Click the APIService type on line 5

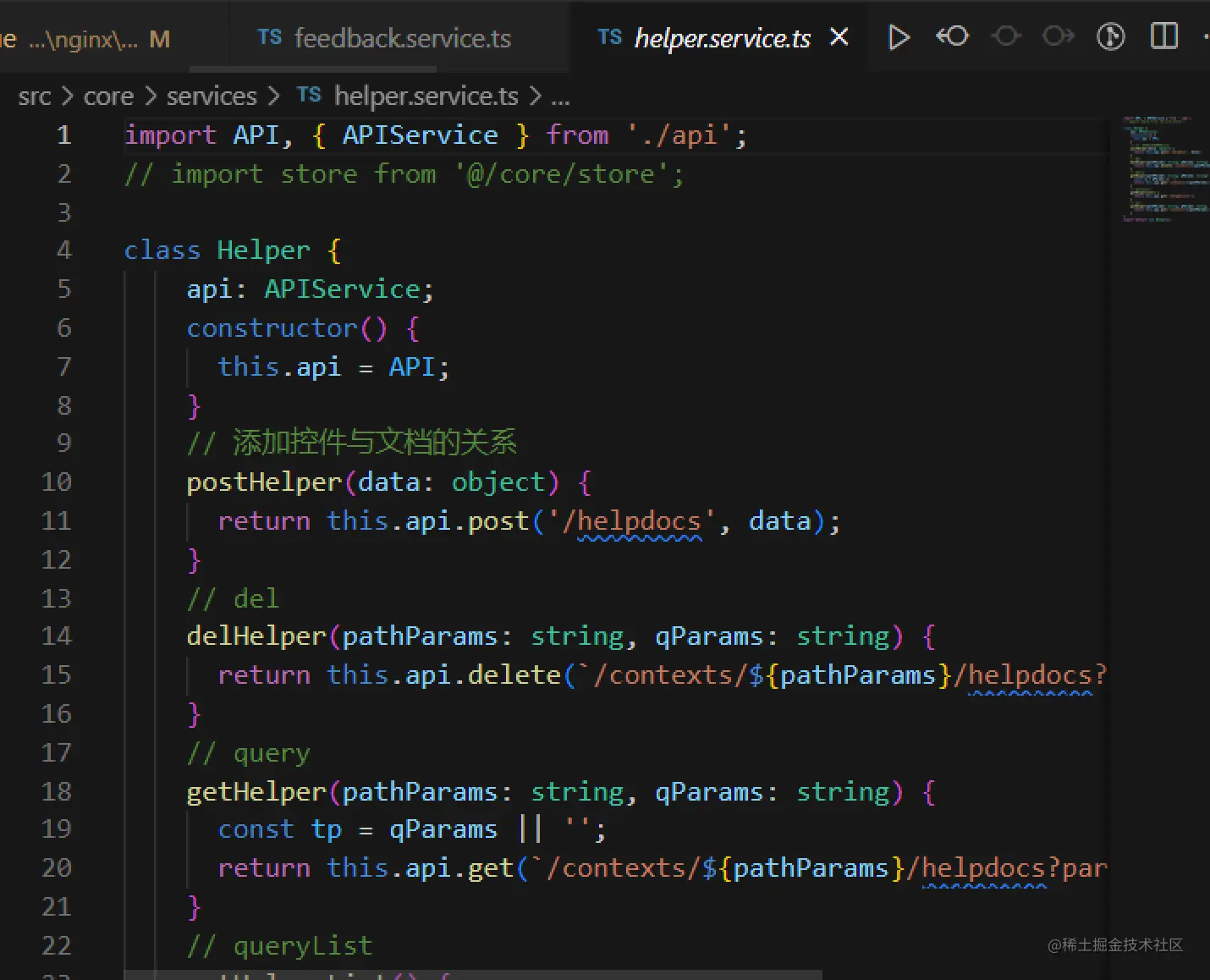click(x=342, y=289)
